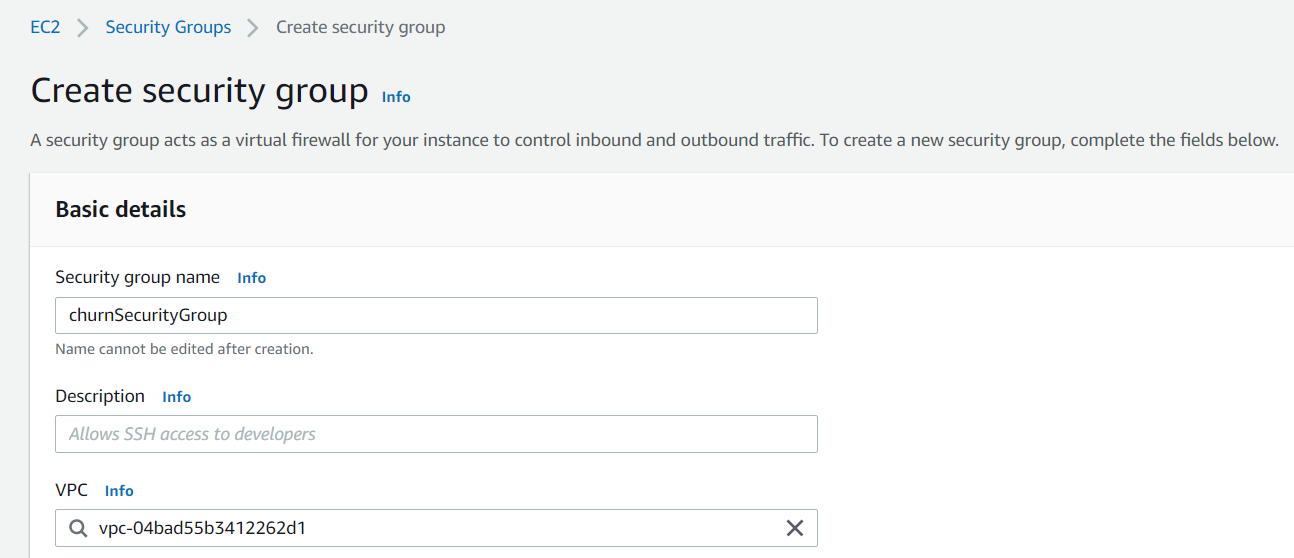Click the Description field label
The height and width of the screenshot is (558, 1294).
pos(100,396)
